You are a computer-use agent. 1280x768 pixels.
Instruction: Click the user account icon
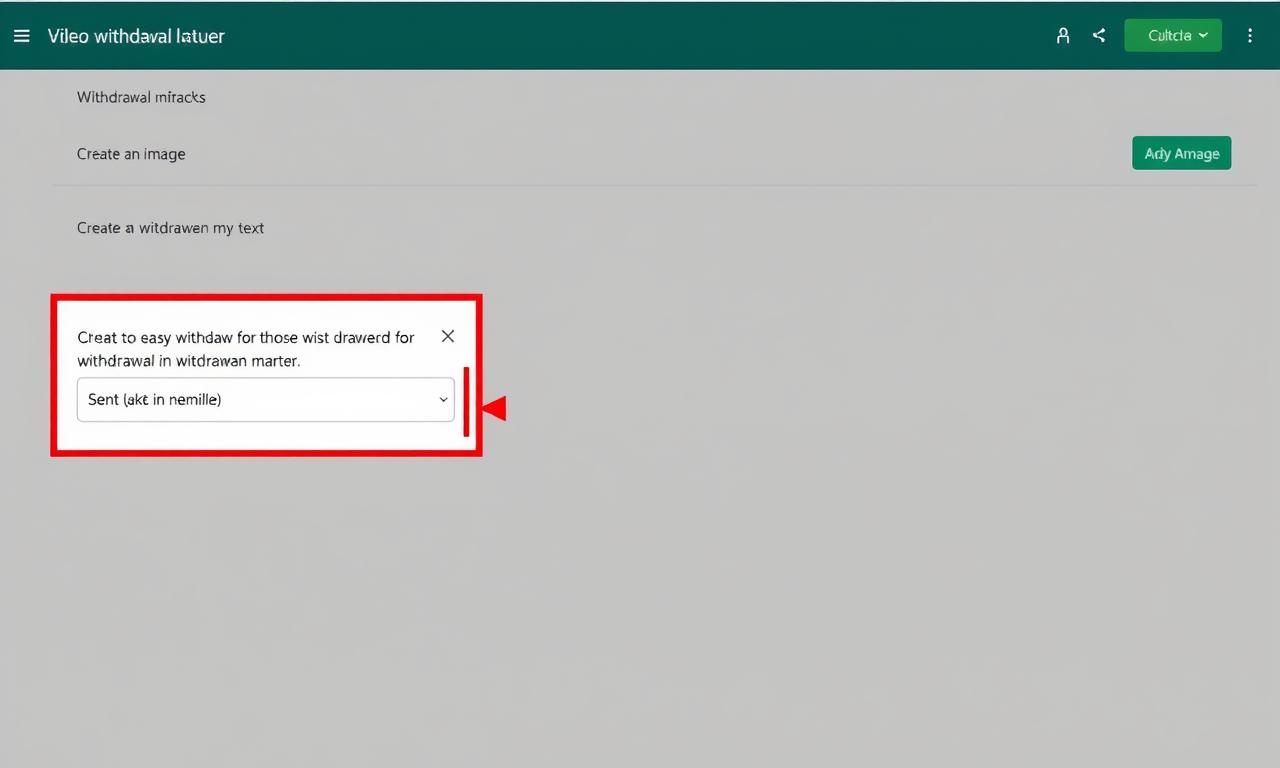tap(1063, 36)
